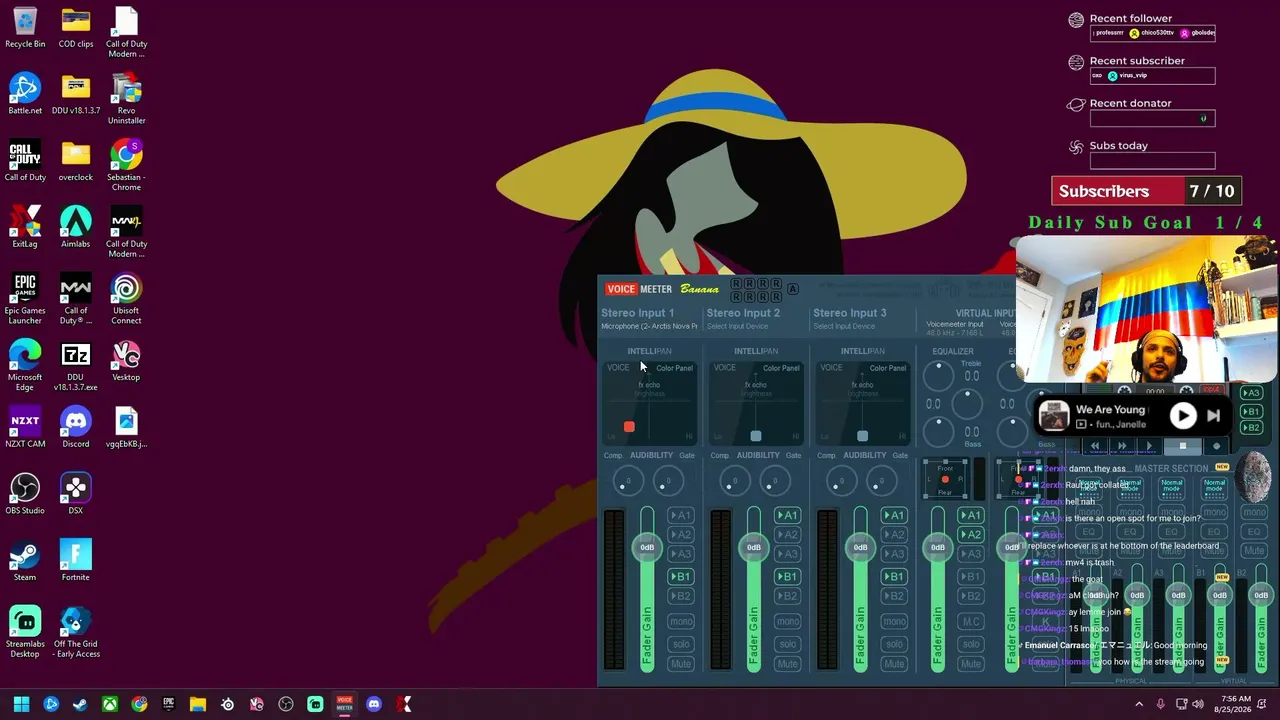Screen dimensions: 1280x720
Task: Click the Stereo Input 1 fader knob
Action: (x=647, y=547)
